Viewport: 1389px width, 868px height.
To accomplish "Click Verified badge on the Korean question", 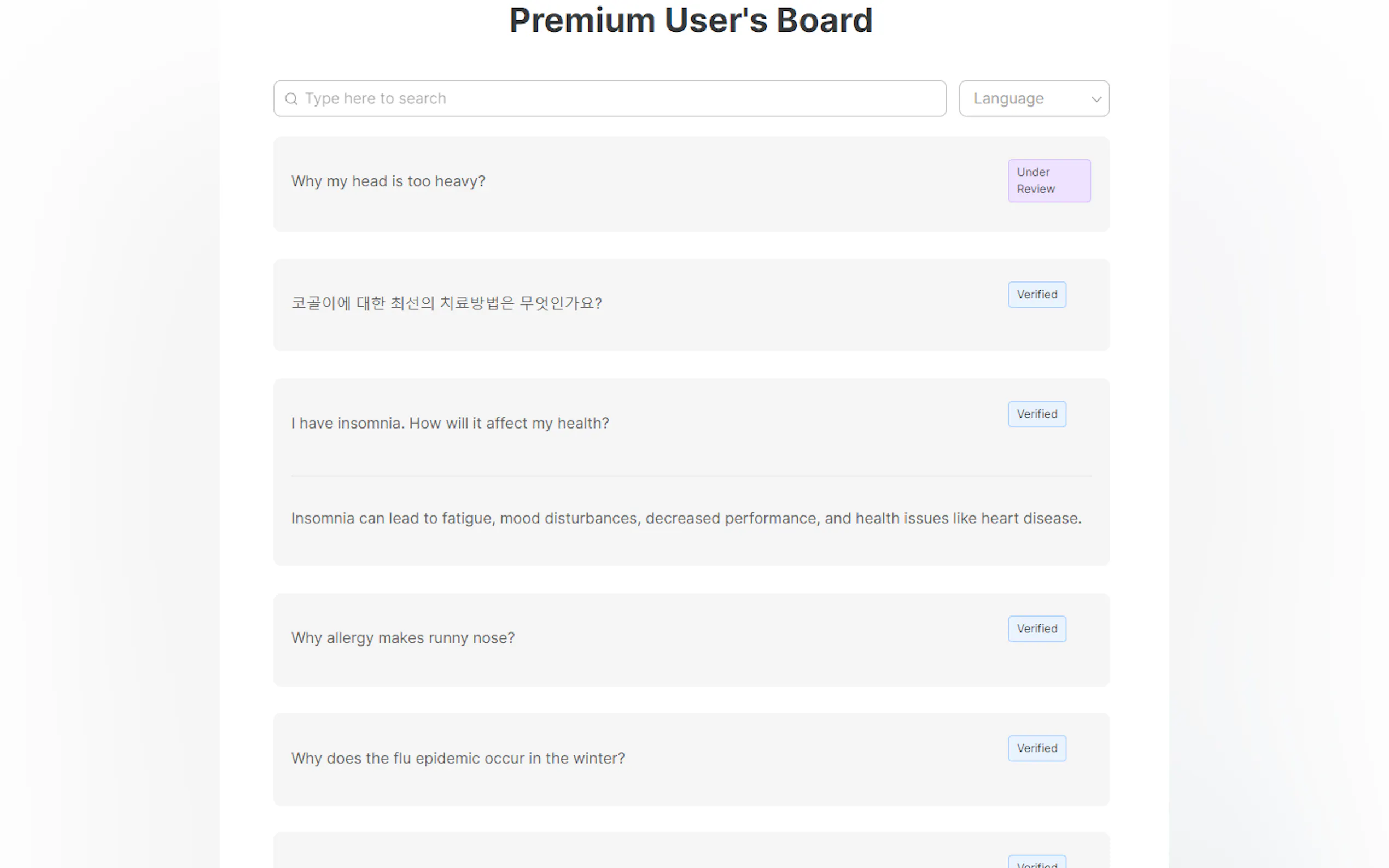I will (x=1036, y=295).
